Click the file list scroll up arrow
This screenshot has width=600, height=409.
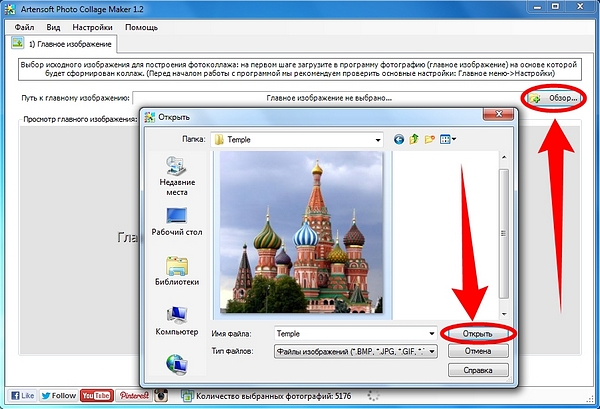504,157
